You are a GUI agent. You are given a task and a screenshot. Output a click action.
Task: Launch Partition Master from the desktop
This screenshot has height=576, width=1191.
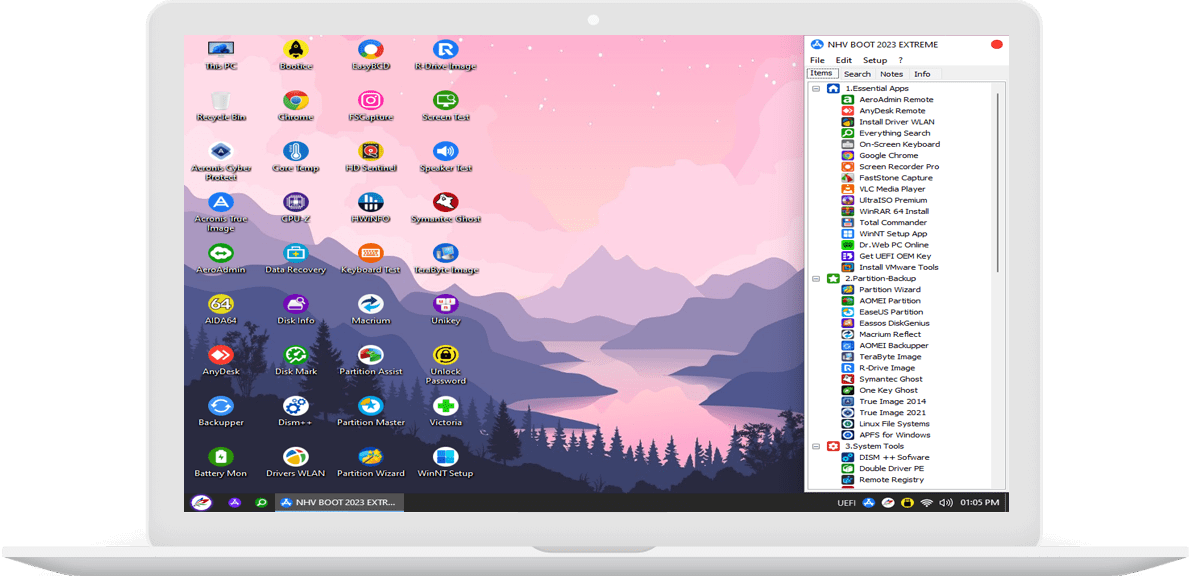pyautogui.click(x=371, y=411)
